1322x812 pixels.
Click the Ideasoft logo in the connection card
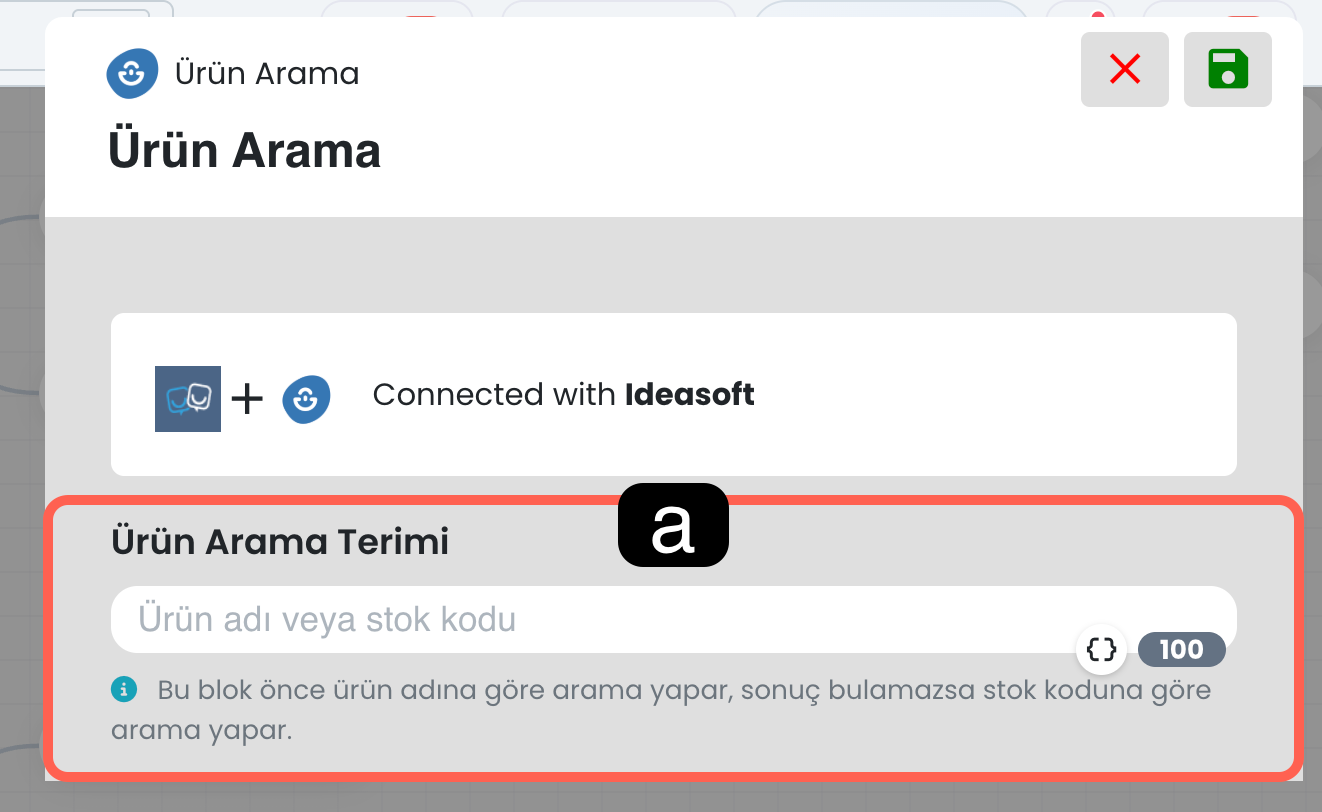pos(306,398)
